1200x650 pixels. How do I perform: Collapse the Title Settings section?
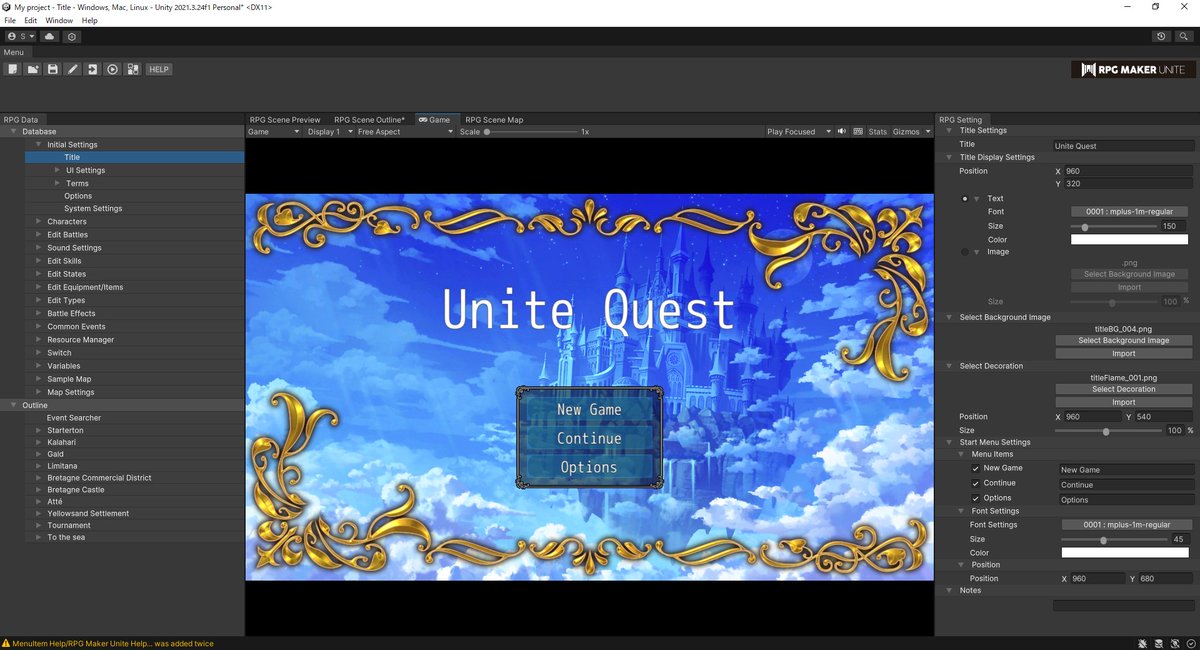[948, 130]
